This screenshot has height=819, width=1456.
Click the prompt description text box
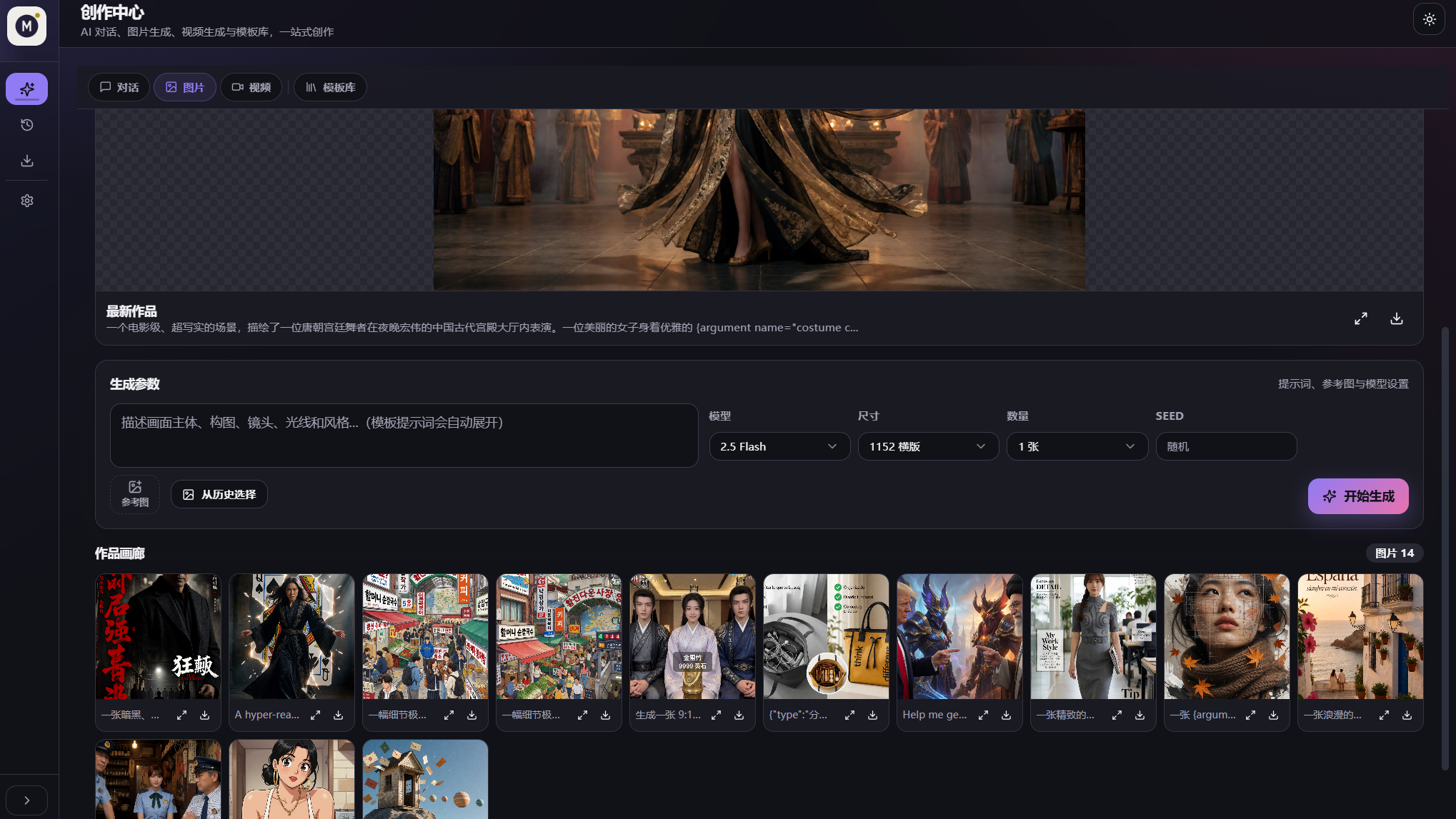point(404,436)
